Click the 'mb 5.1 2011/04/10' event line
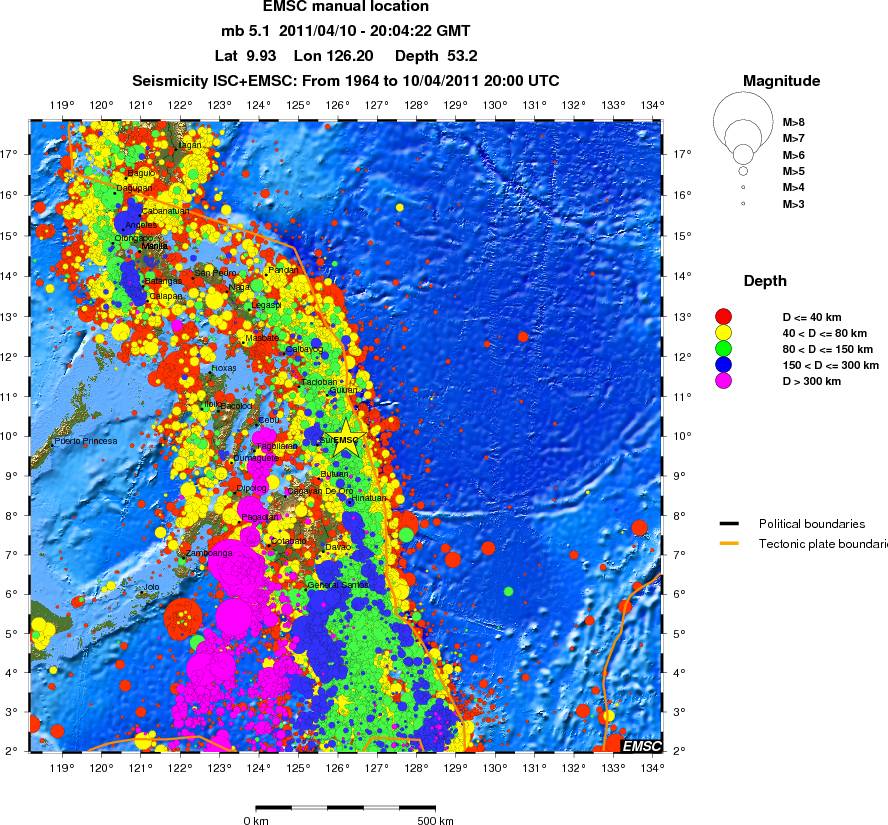 (345, 31)
